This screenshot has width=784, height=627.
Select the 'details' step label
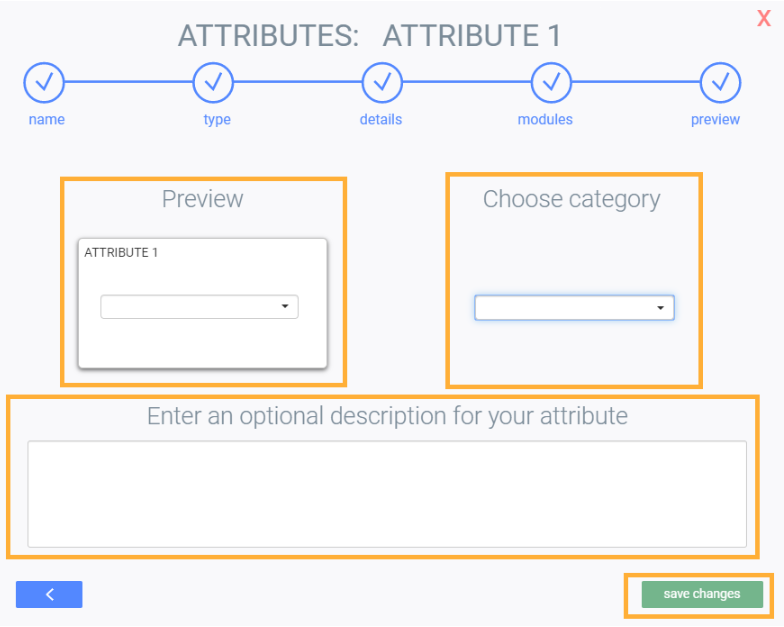[381, 119]
